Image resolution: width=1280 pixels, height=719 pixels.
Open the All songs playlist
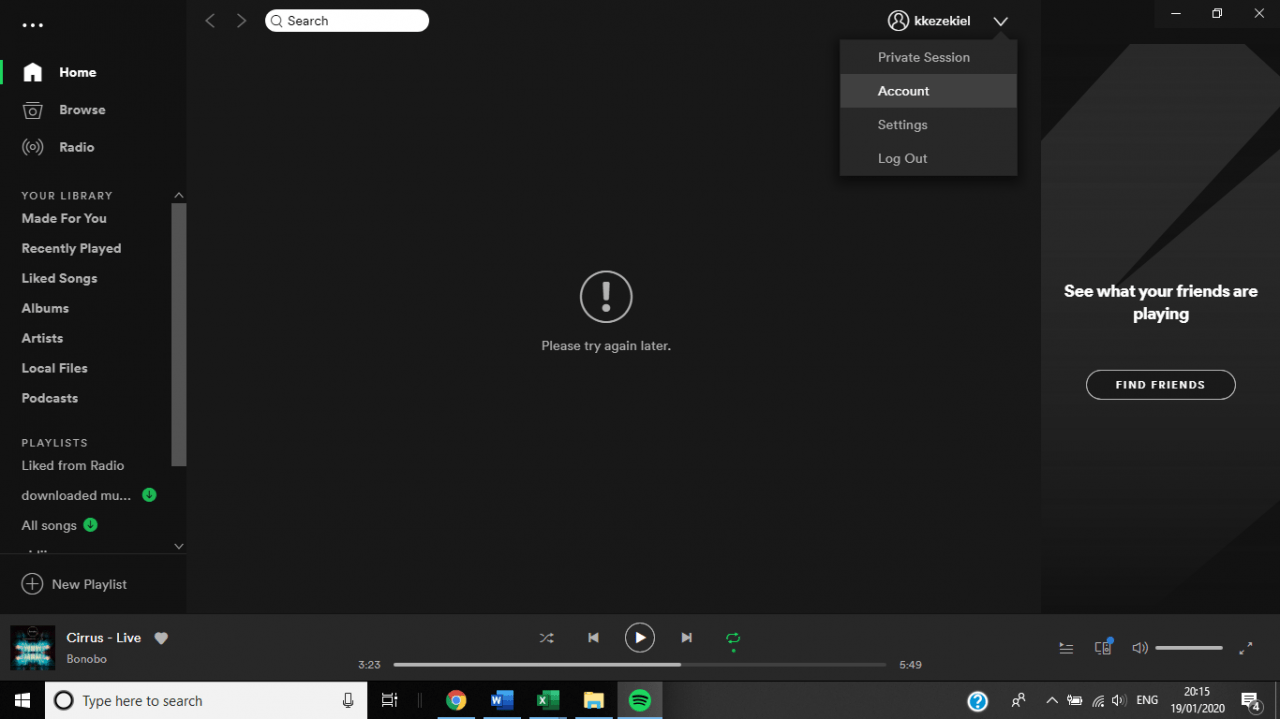coord(49,525)
